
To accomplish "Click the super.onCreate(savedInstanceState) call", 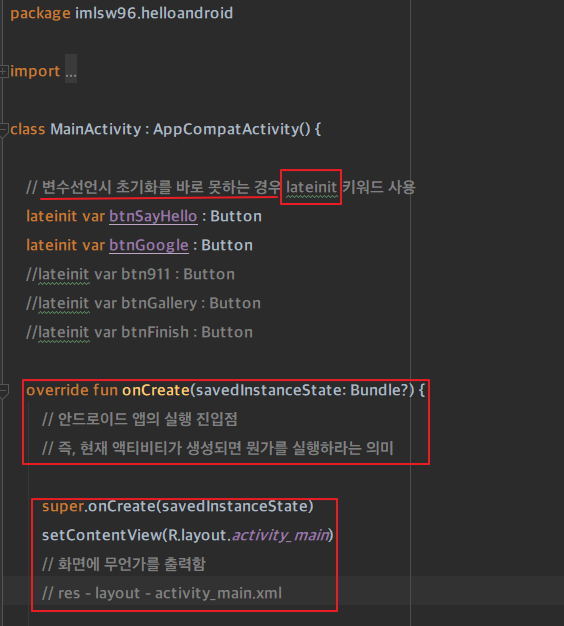I will point(178,507).
